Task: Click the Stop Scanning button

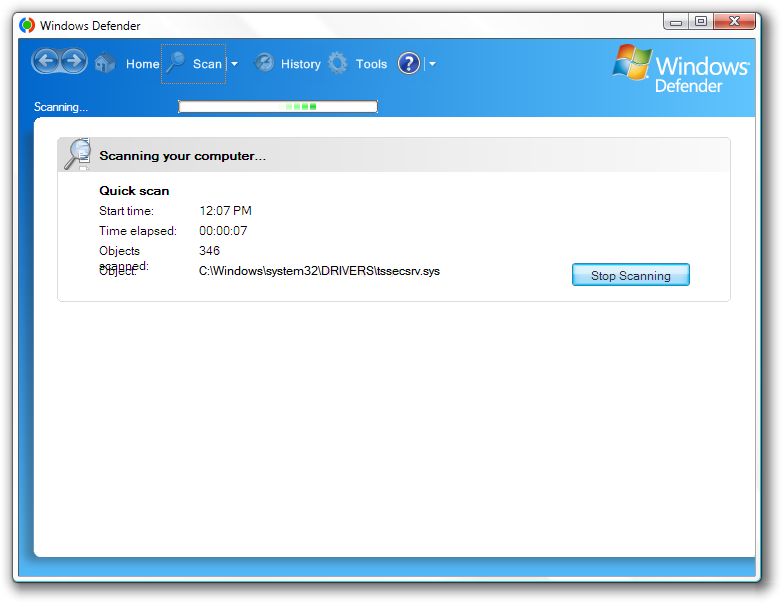Action: [x=630, y=275]
